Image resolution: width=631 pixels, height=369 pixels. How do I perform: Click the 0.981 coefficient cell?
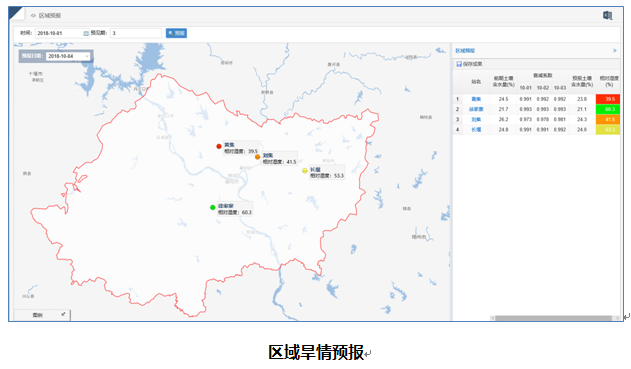(x=560, y=120)
